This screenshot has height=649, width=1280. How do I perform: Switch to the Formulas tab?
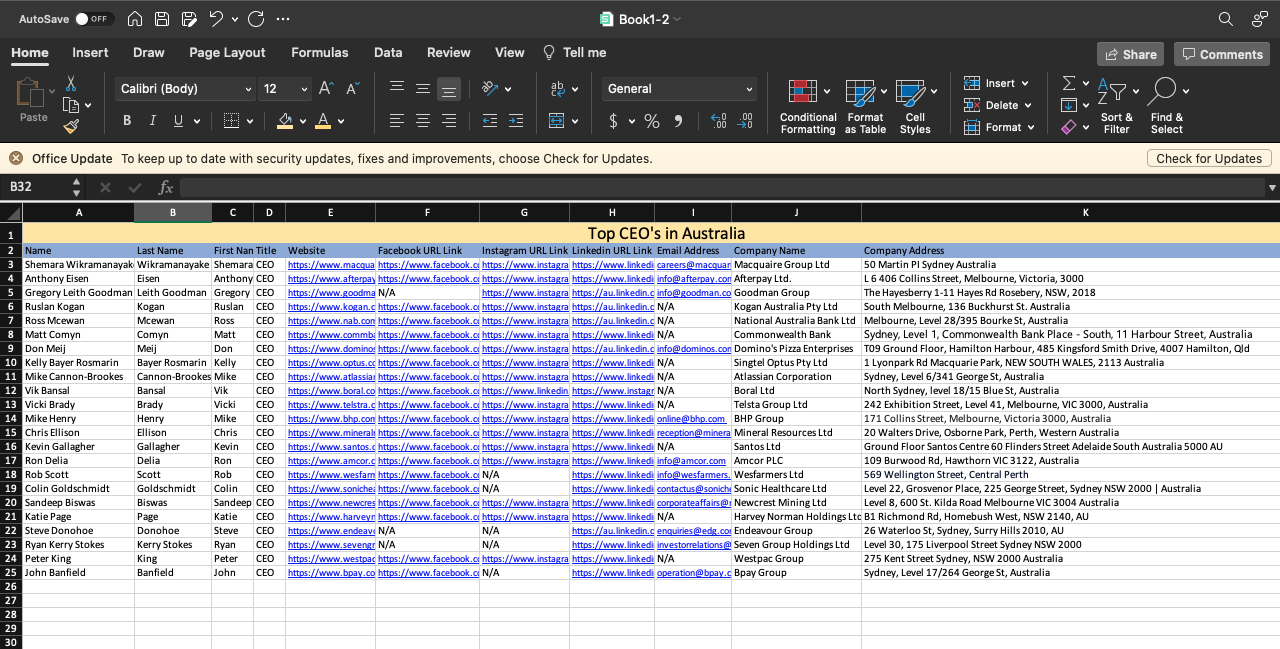tap(320, 52)
